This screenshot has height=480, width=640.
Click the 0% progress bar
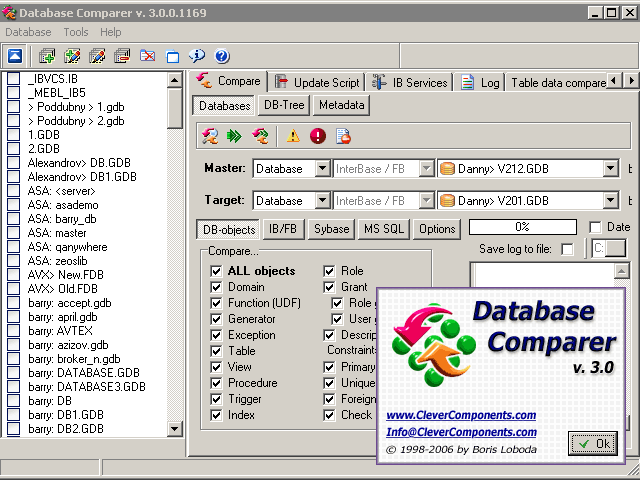[521, 228]
